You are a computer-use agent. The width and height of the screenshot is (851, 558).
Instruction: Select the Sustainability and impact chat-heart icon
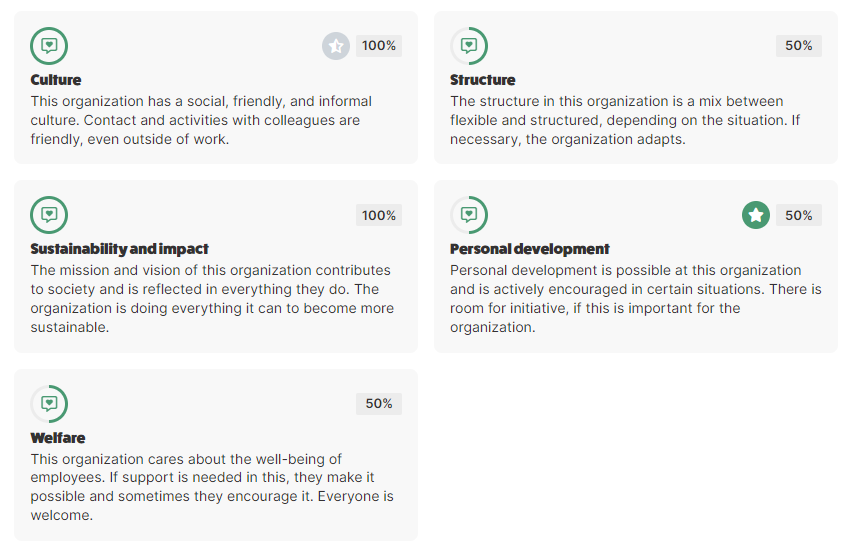click(49, 215)
